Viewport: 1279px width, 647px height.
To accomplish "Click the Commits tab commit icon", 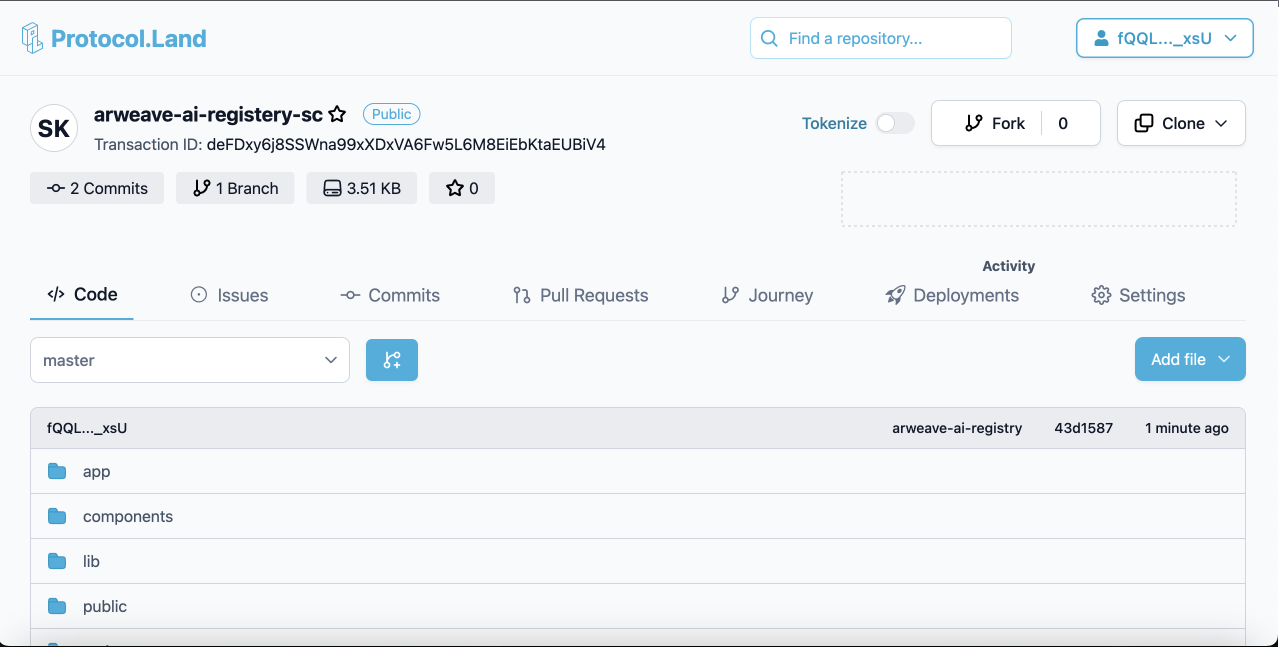I will (350, 295).
